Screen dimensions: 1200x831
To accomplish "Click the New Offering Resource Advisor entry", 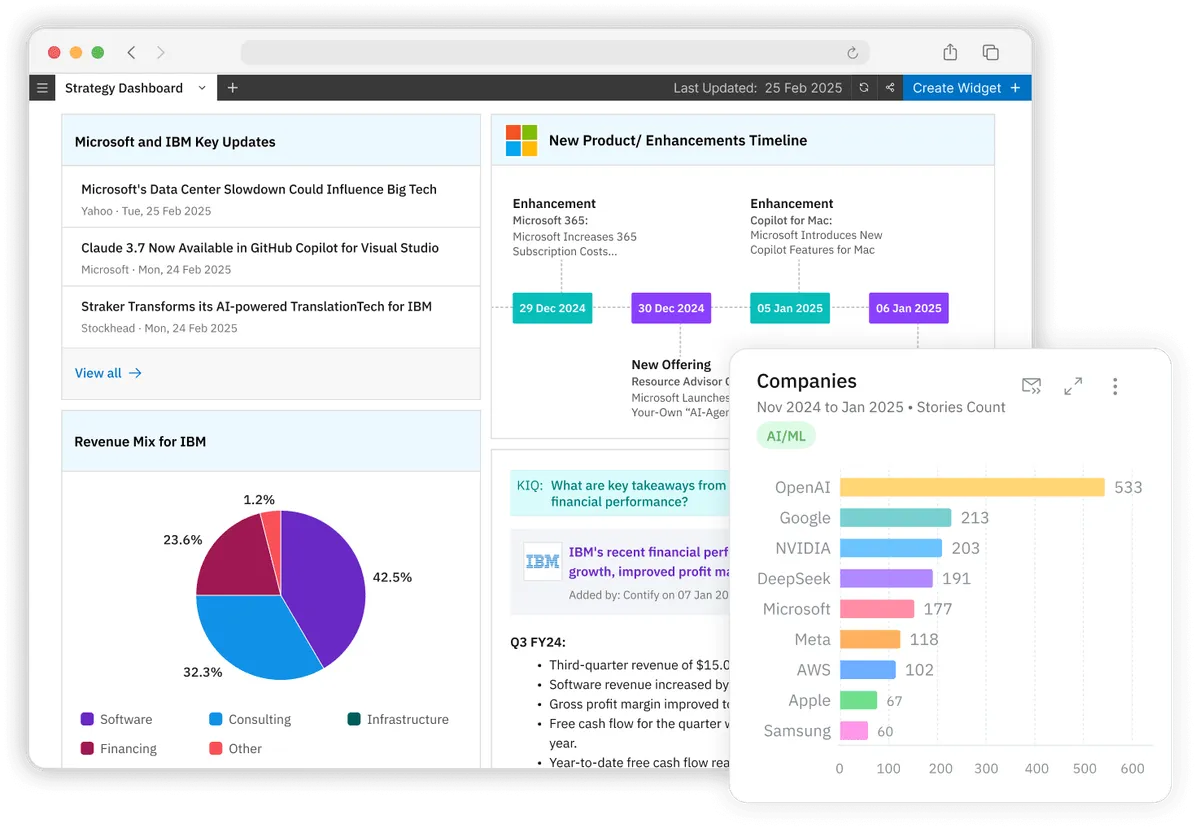I will coord(680,388).
